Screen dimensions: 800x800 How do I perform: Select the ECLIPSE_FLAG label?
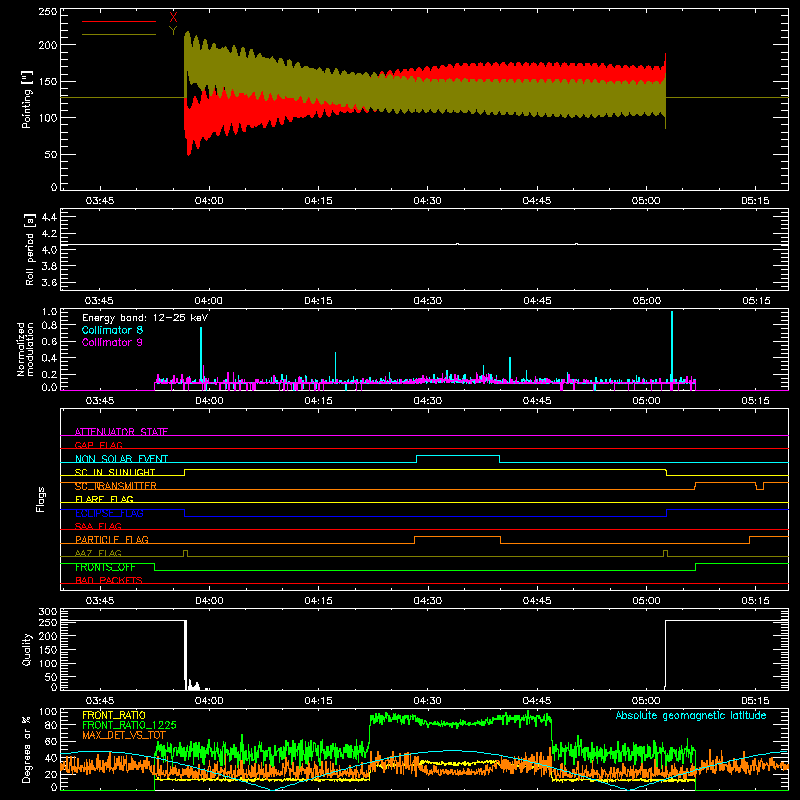pyautogui.click(x=109, y=513)
